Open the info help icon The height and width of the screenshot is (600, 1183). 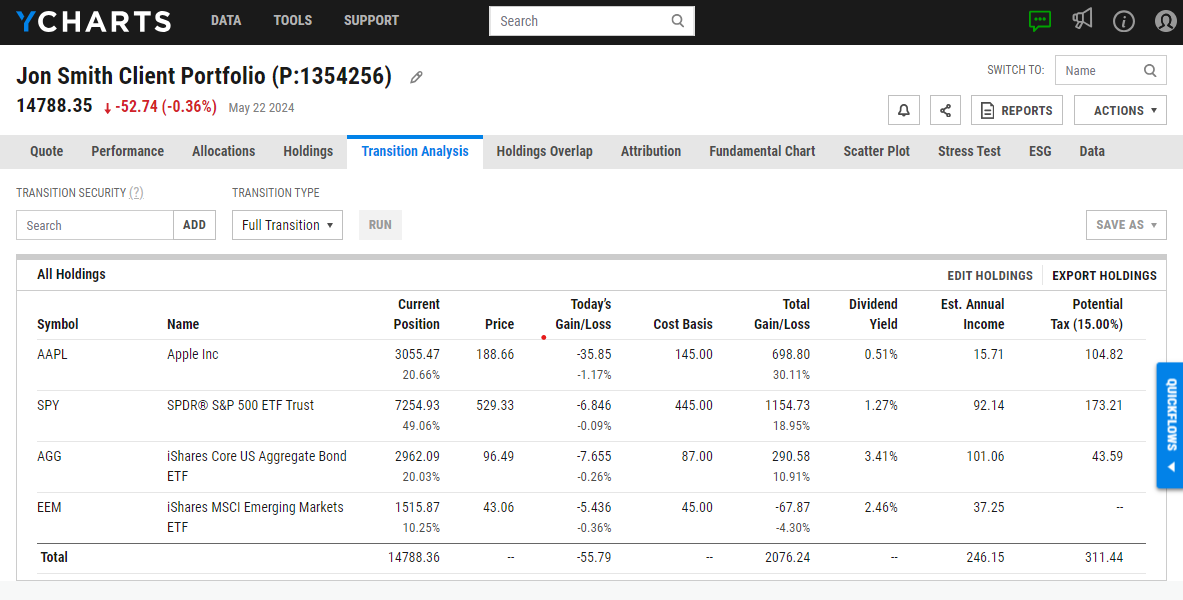(x=1123, y=20)
